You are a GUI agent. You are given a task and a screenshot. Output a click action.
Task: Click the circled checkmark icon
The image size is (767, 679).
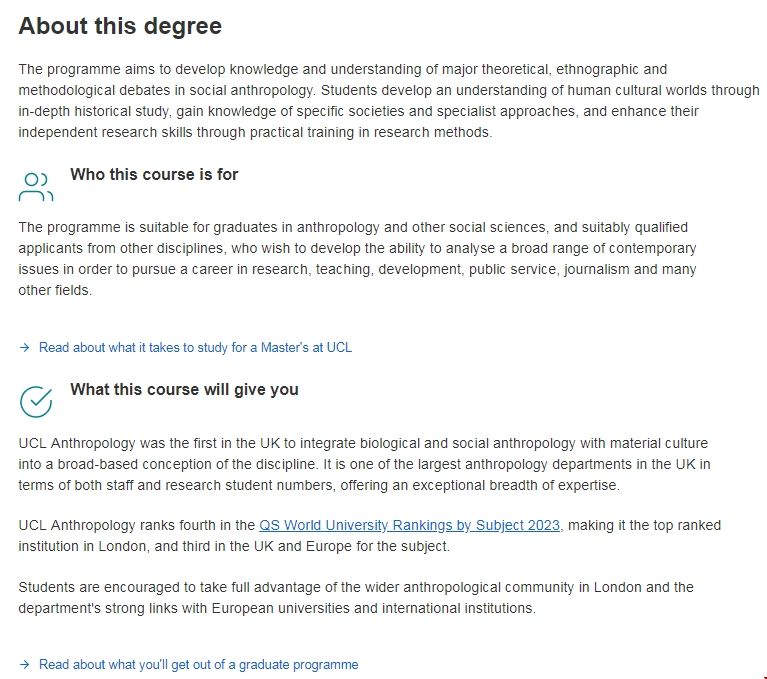[36, 401]
